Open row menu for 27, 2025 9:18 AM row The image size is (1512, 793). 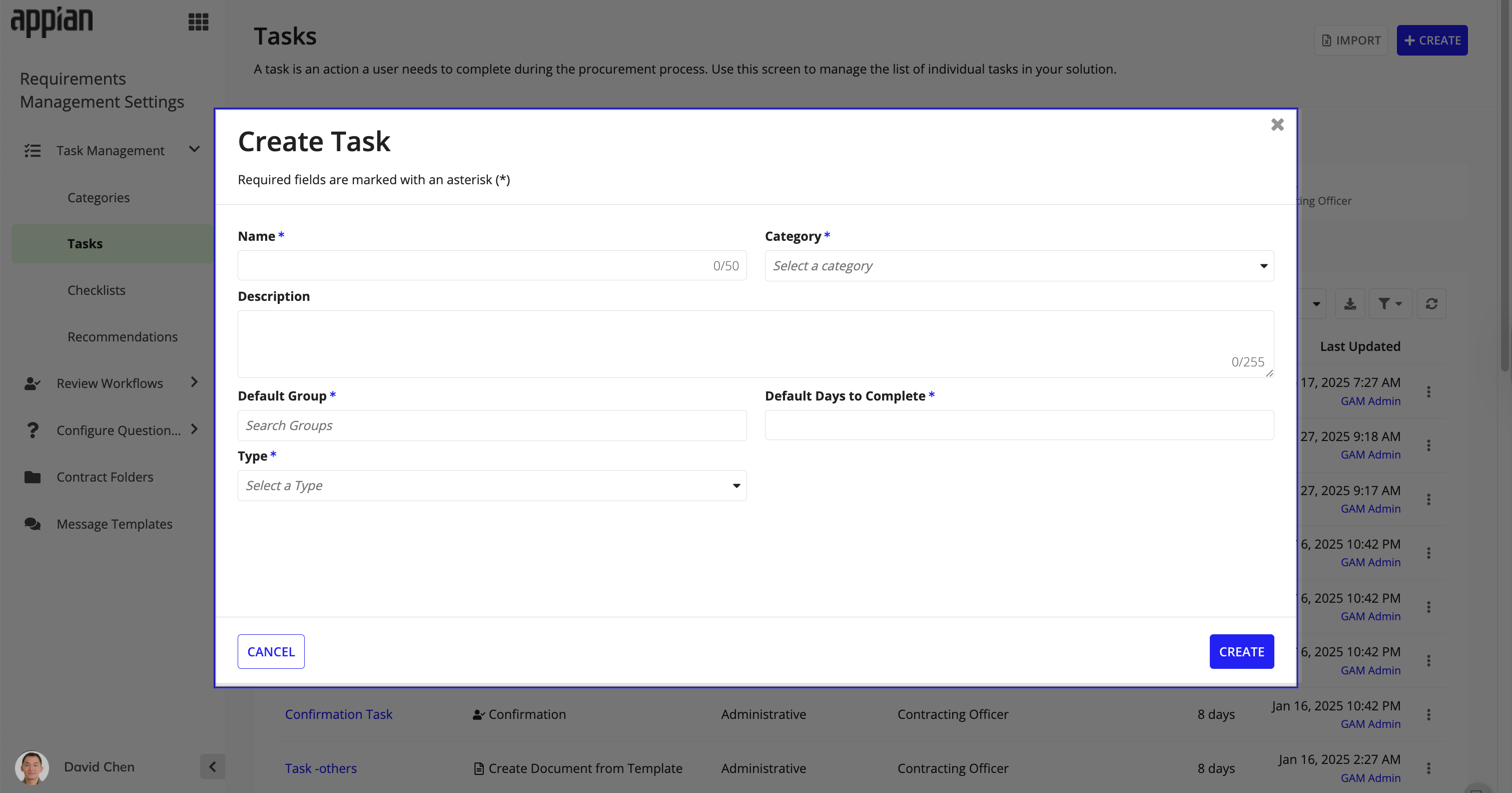coord(1428,445)
